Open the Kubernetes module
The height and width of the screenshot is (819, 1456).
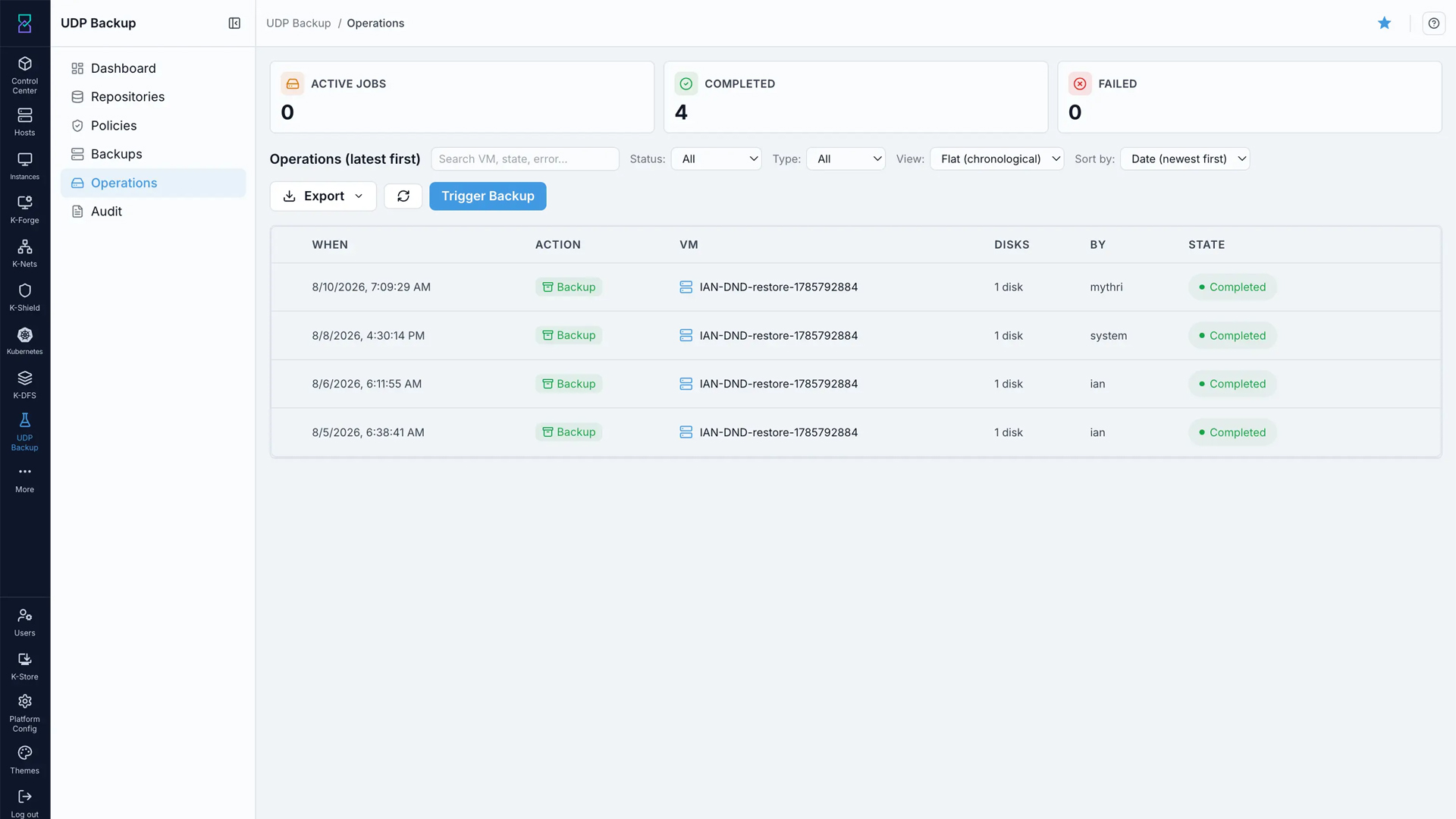(x=25, y=340)
